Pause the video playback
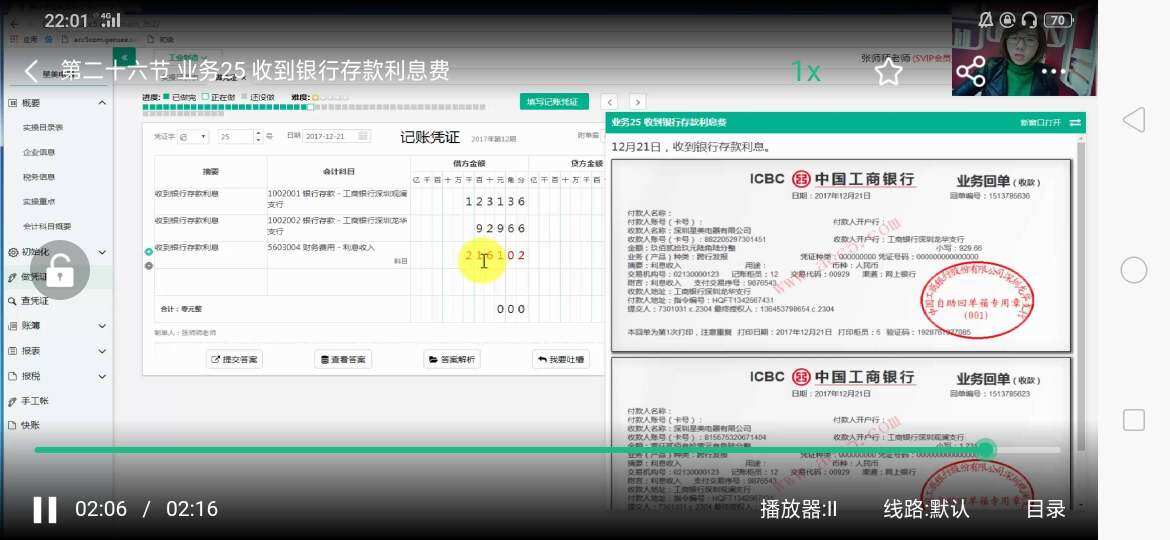Viewport: 1170px width, 540px height. pos(45,509)
